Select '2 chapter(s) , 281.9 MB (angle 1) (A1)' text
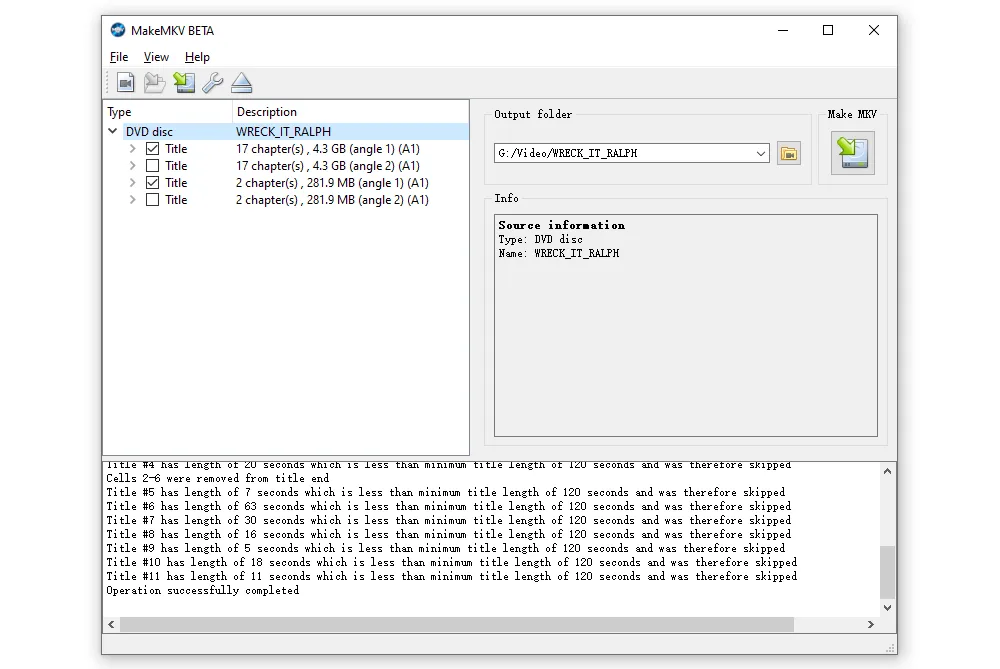 tap(332, 182)
